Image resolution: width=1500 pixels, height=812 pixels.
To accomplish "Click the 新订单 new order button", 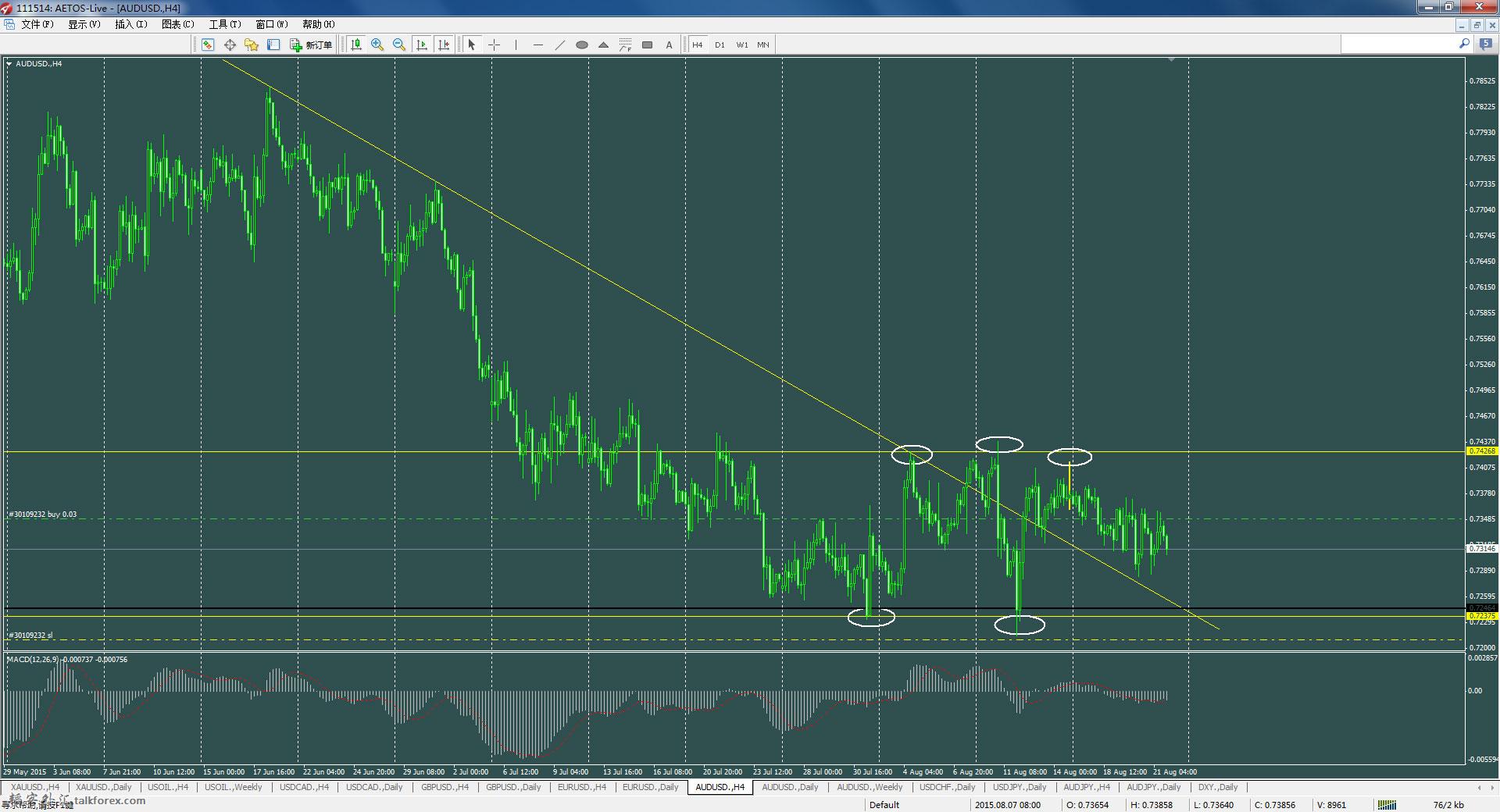I will click(311, 45).
